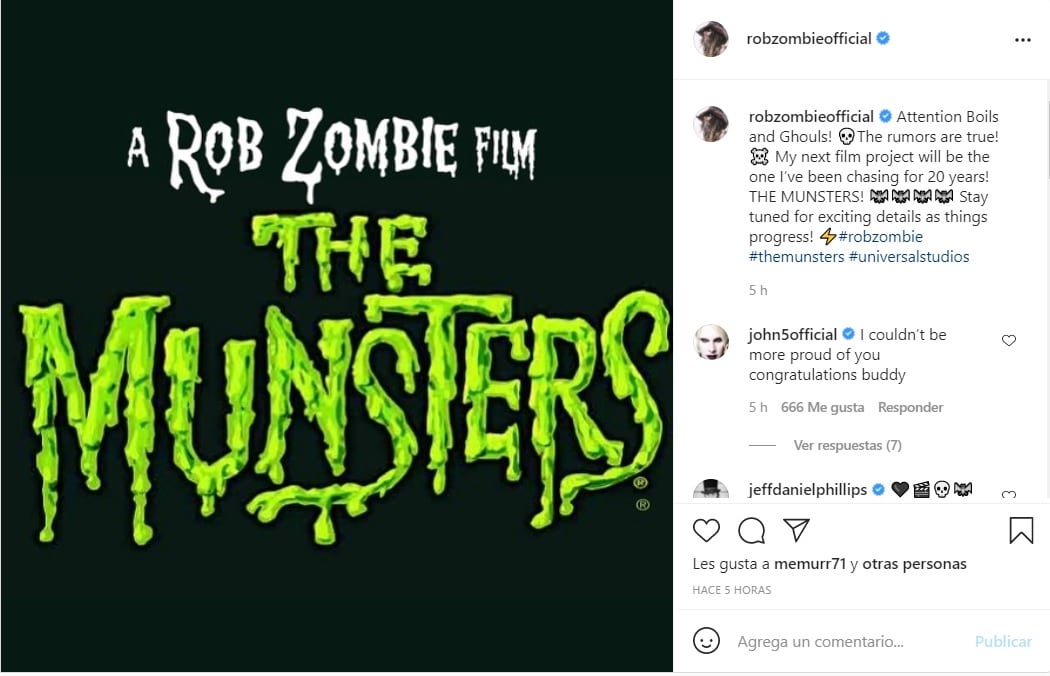Viewport: 1050px width, 676px height.
Task: Open comments via speech bubble icon
Action: tap(751, 530)
